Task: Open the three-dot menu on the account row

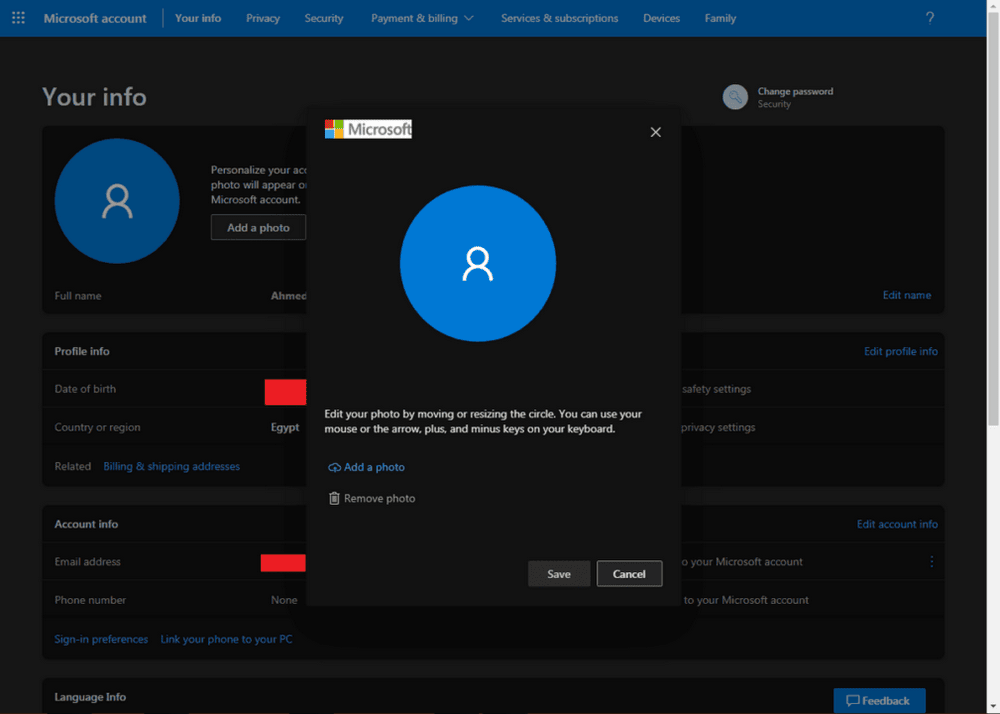Action: tap(931, 562)
